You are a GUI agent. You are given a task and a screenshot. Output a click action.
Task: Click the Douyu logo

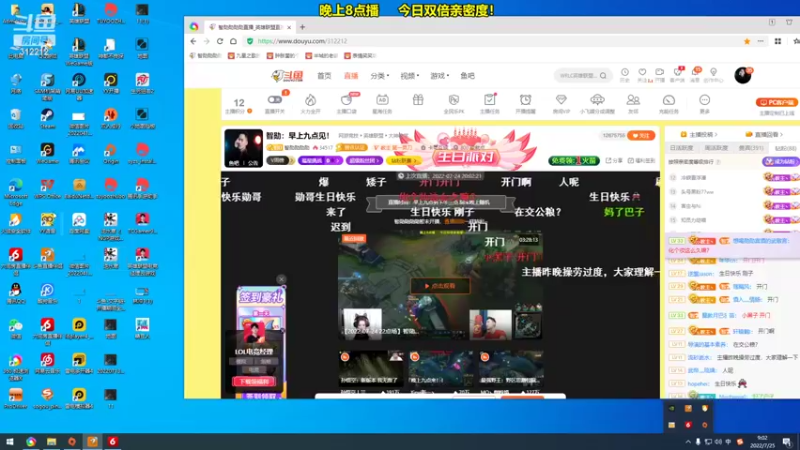tap(287, 76)
